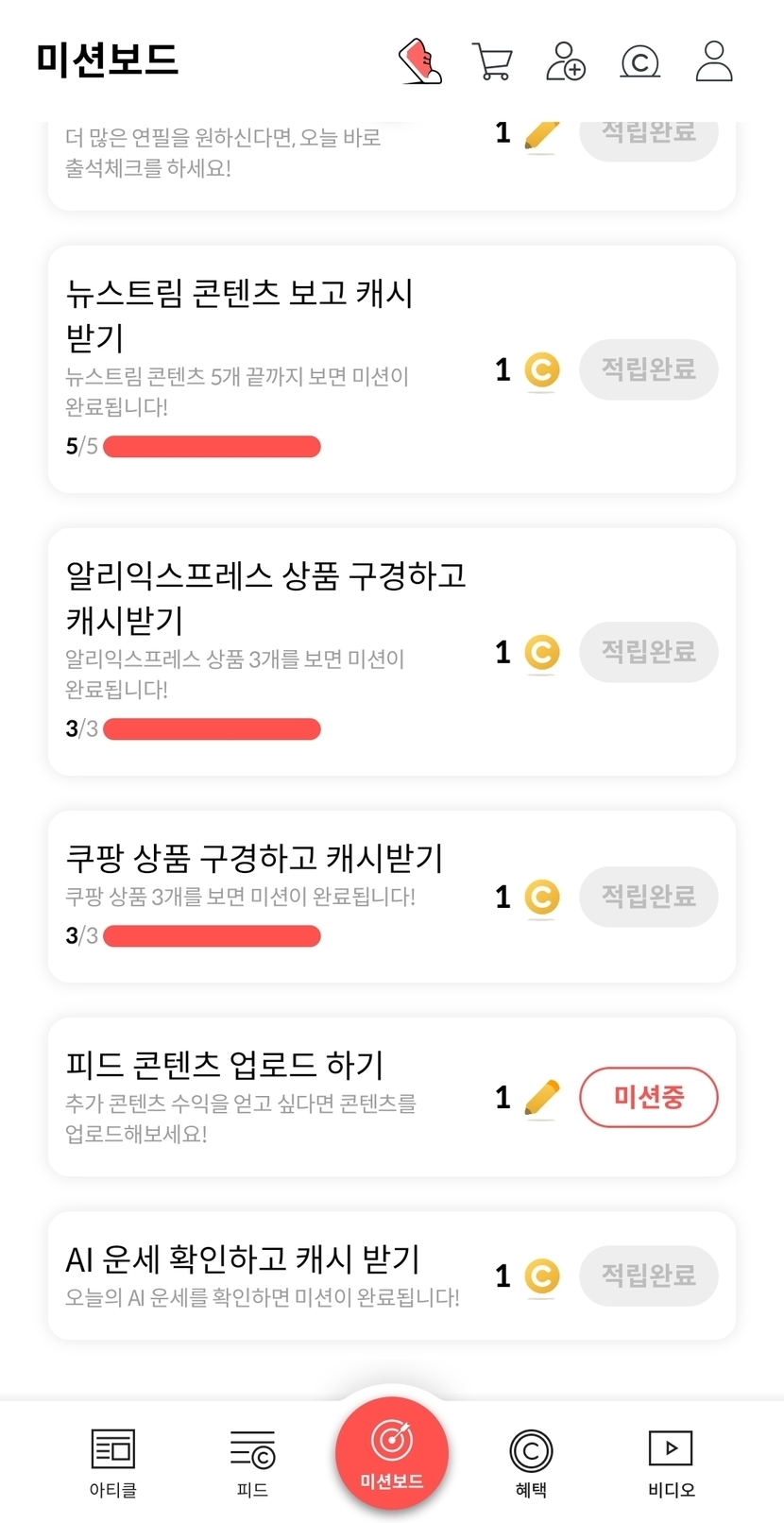The image size is (784, 1523).
Task: Click the 뉴스트림 5/5 progress bar
Action: click(212, 447)
